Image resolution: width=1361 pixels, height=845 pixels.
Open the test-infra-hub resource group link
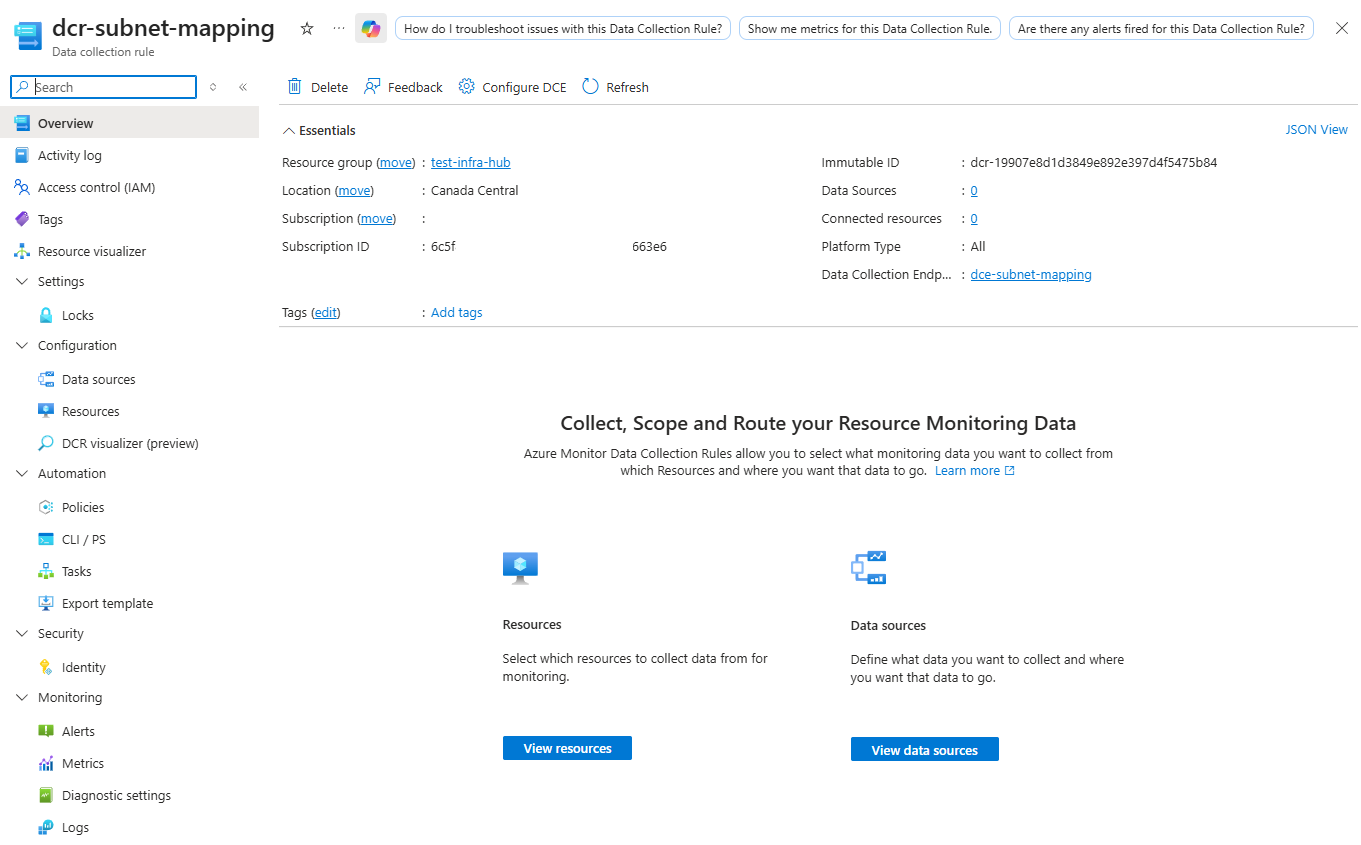(x=470, y=162)
